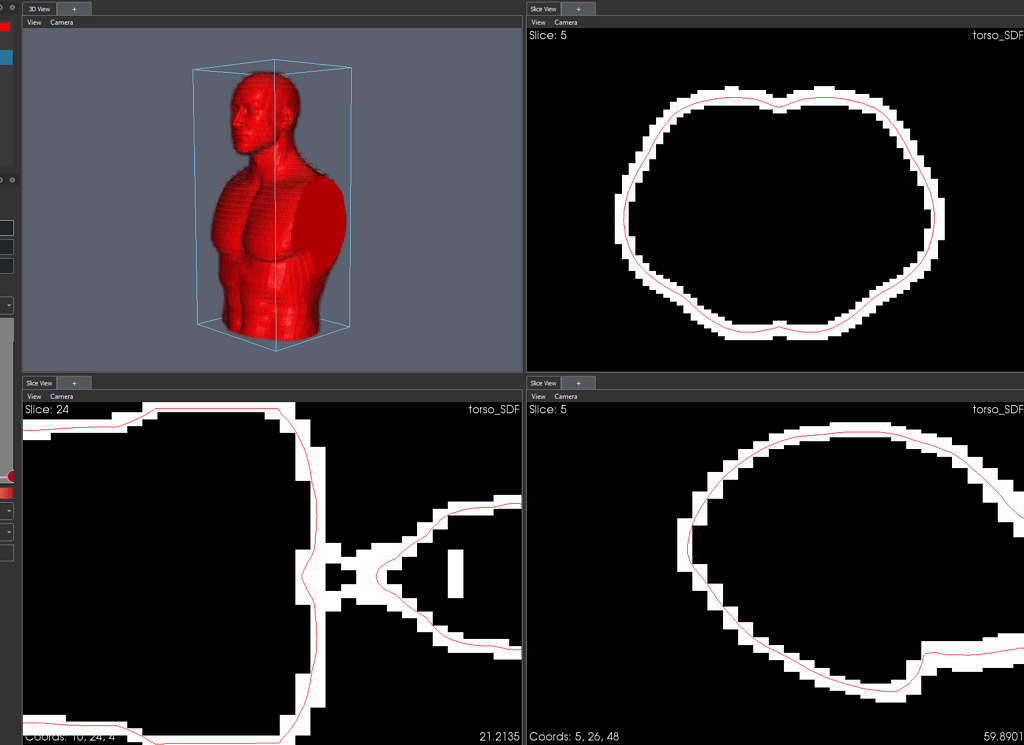Open the View menu in the 3D View pane
Screen dimensions: 1024x745
pos(34,22)
